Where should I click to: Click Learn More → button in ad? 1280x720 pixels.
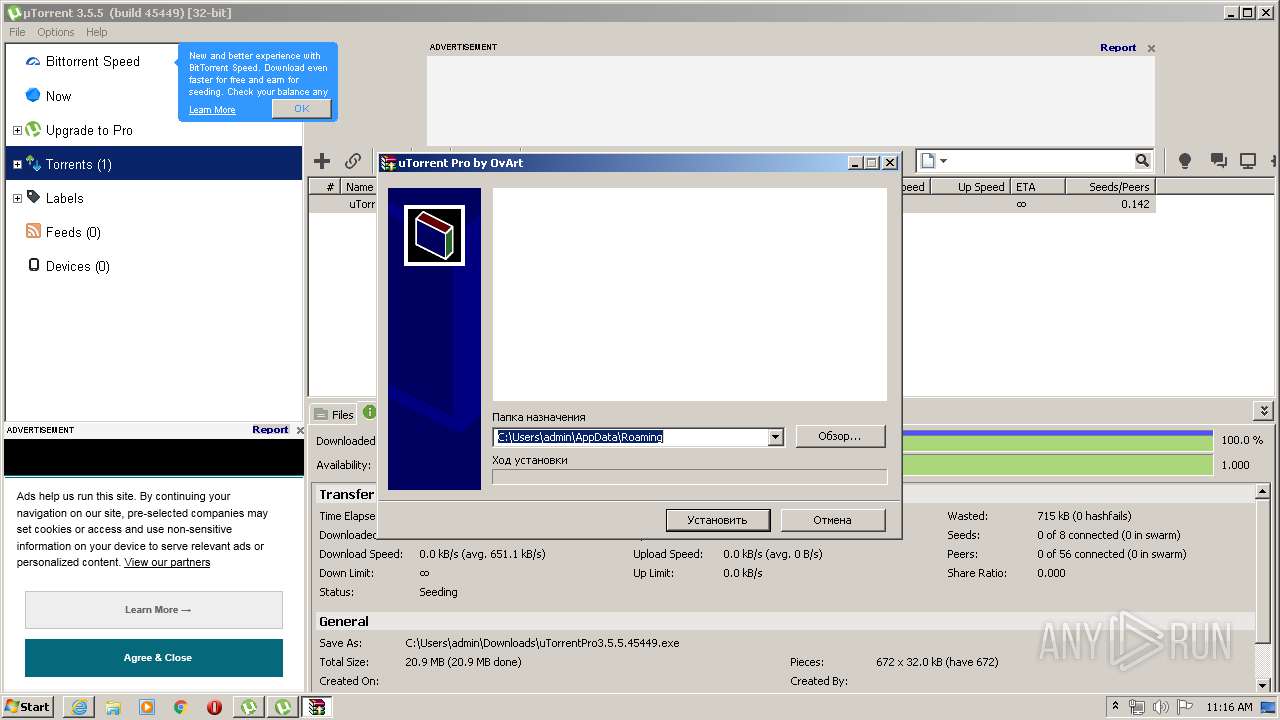(154, 610)
